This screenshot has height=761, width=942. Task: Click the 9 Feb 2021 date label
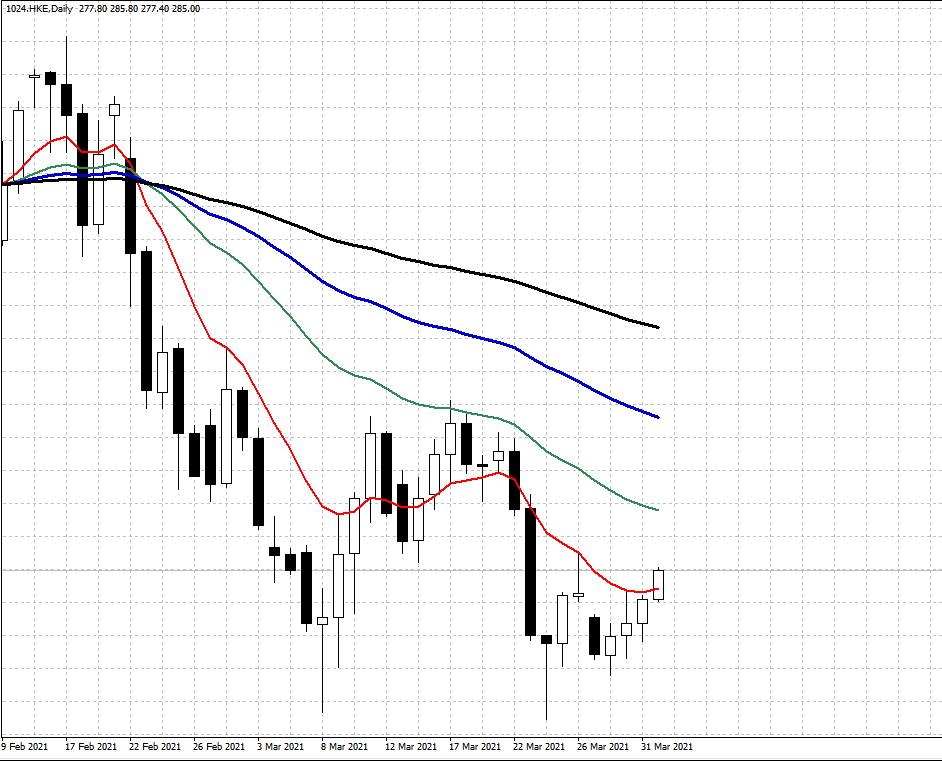24,746
